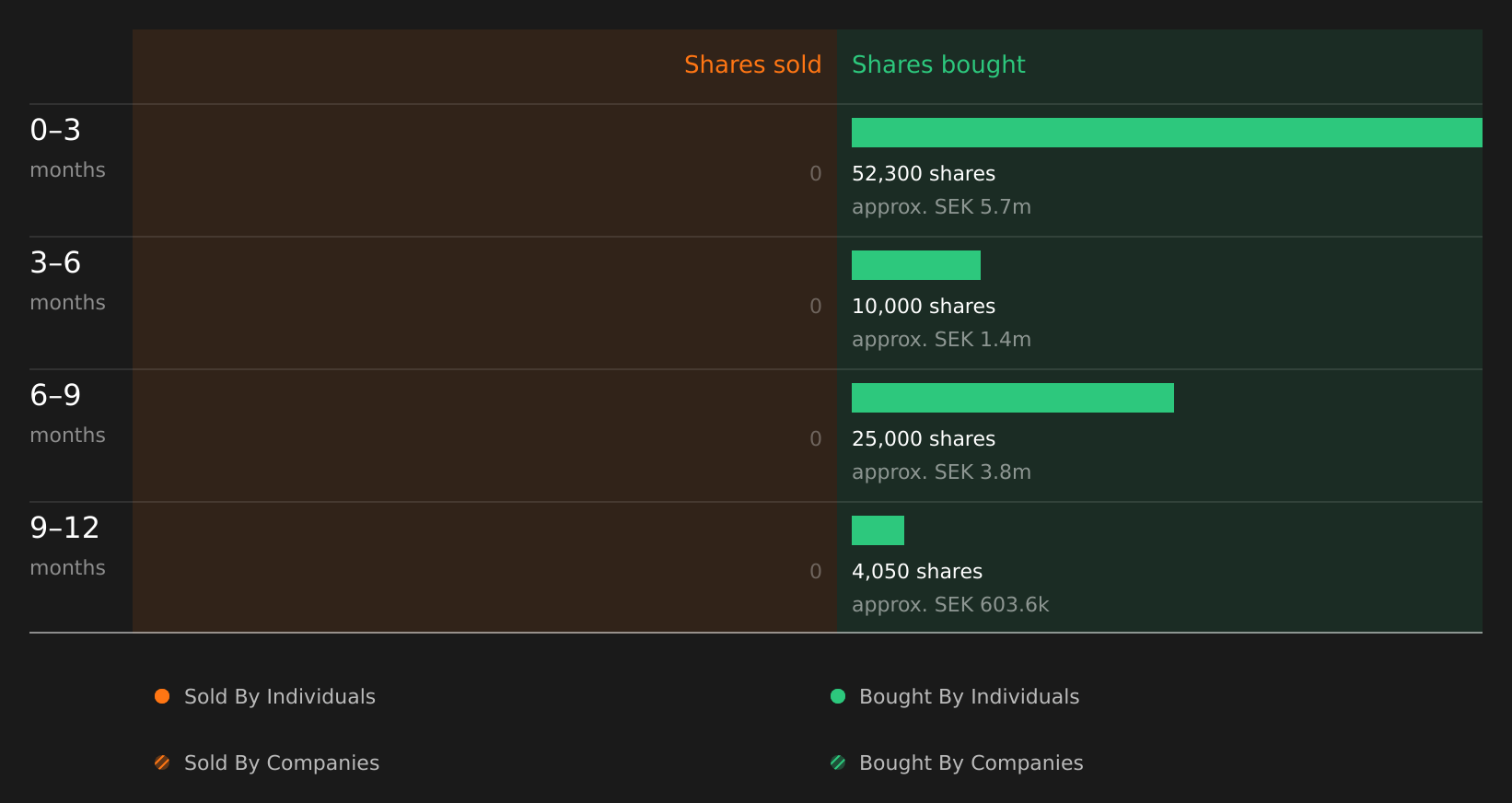Click the approx. SEK 1.4m text
The height and width of the screenshot is (803, 1512).
[941, 340]
